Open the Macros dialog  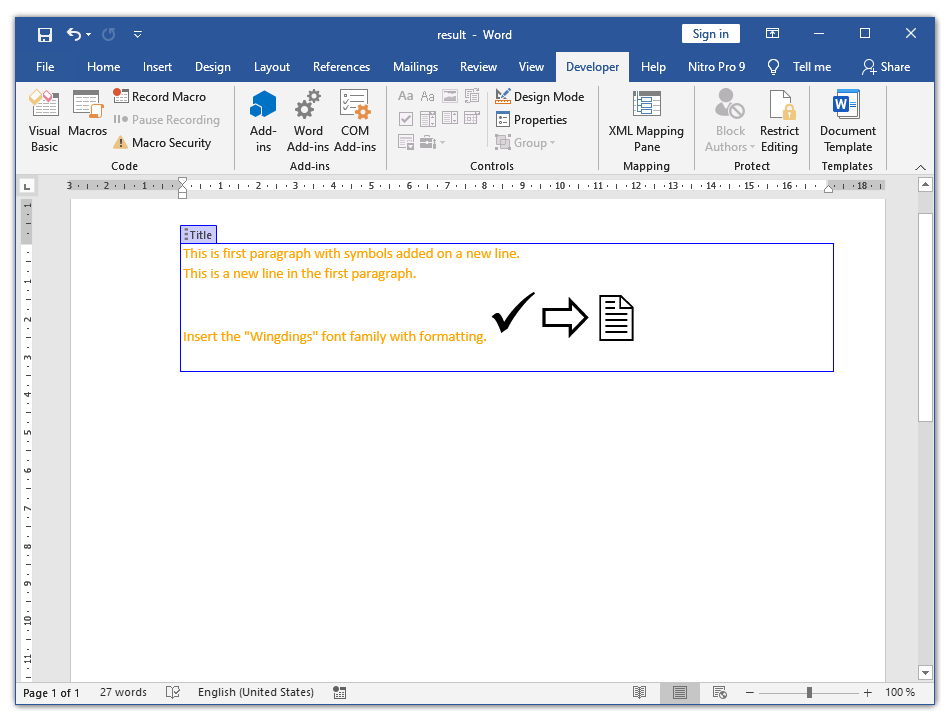[x=88, y=119]
